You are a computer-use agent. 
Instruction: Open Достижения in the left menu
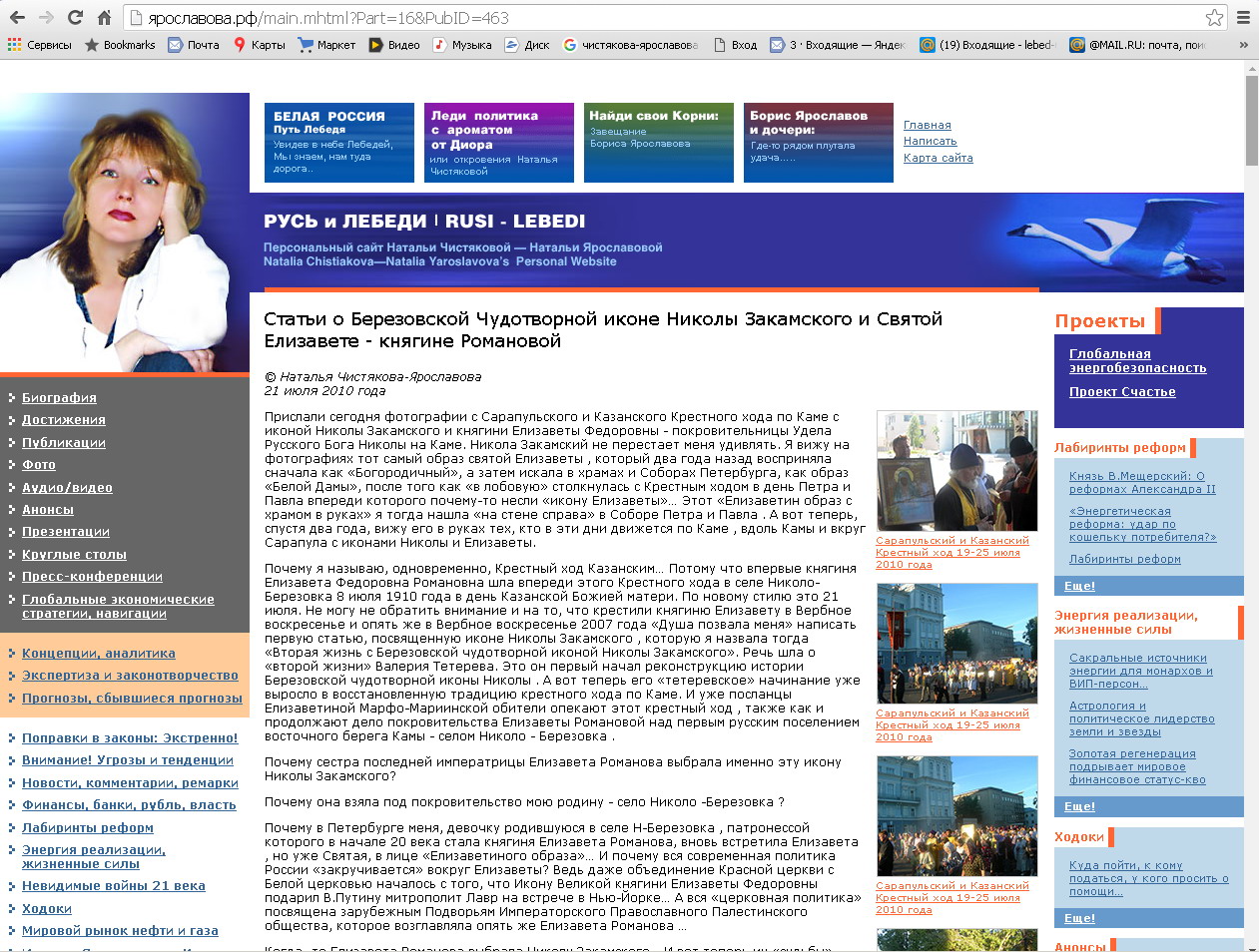point(64,420)
